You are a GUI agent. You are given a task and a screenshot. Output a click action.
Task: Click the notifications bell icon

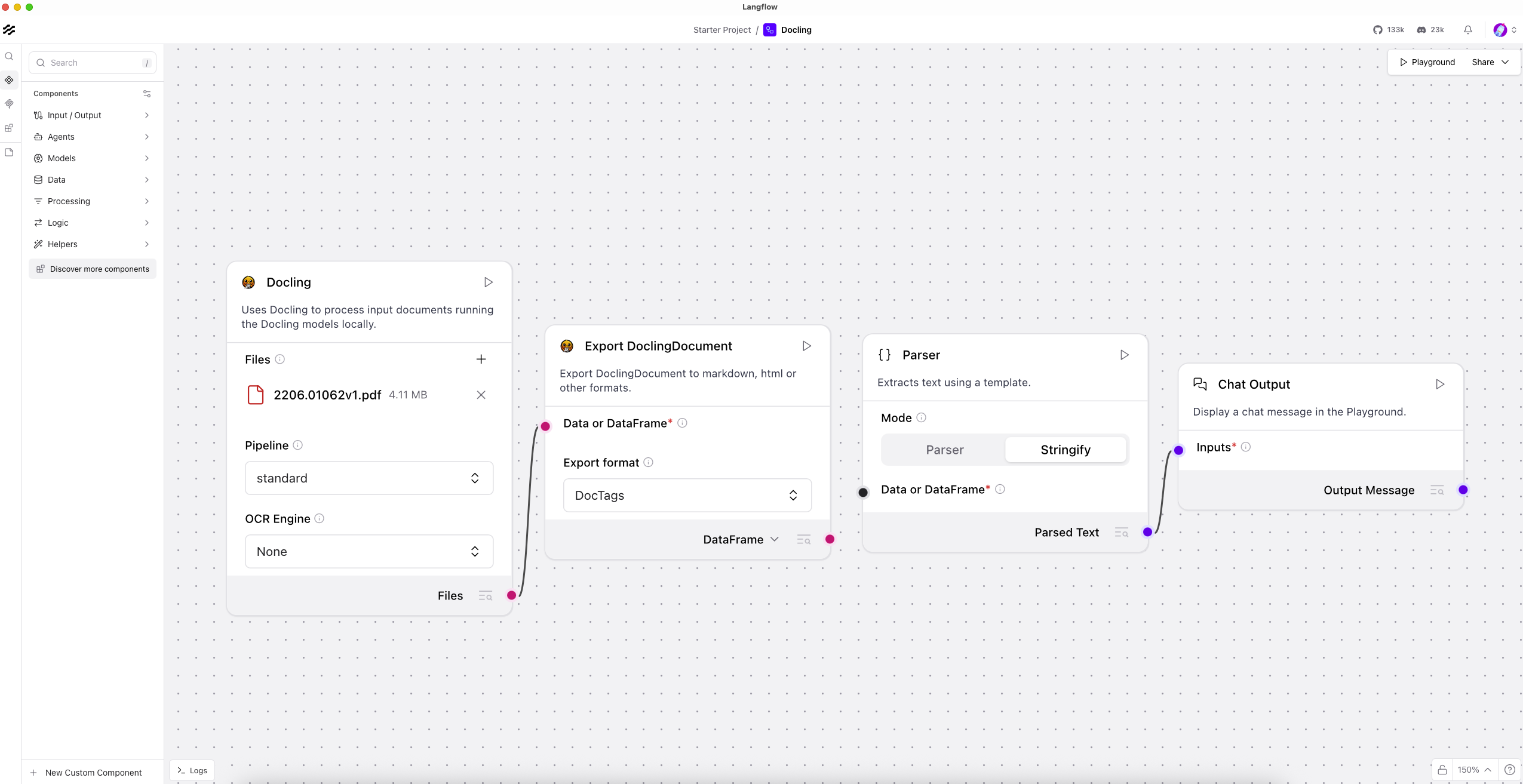[x=1467, y=30]
